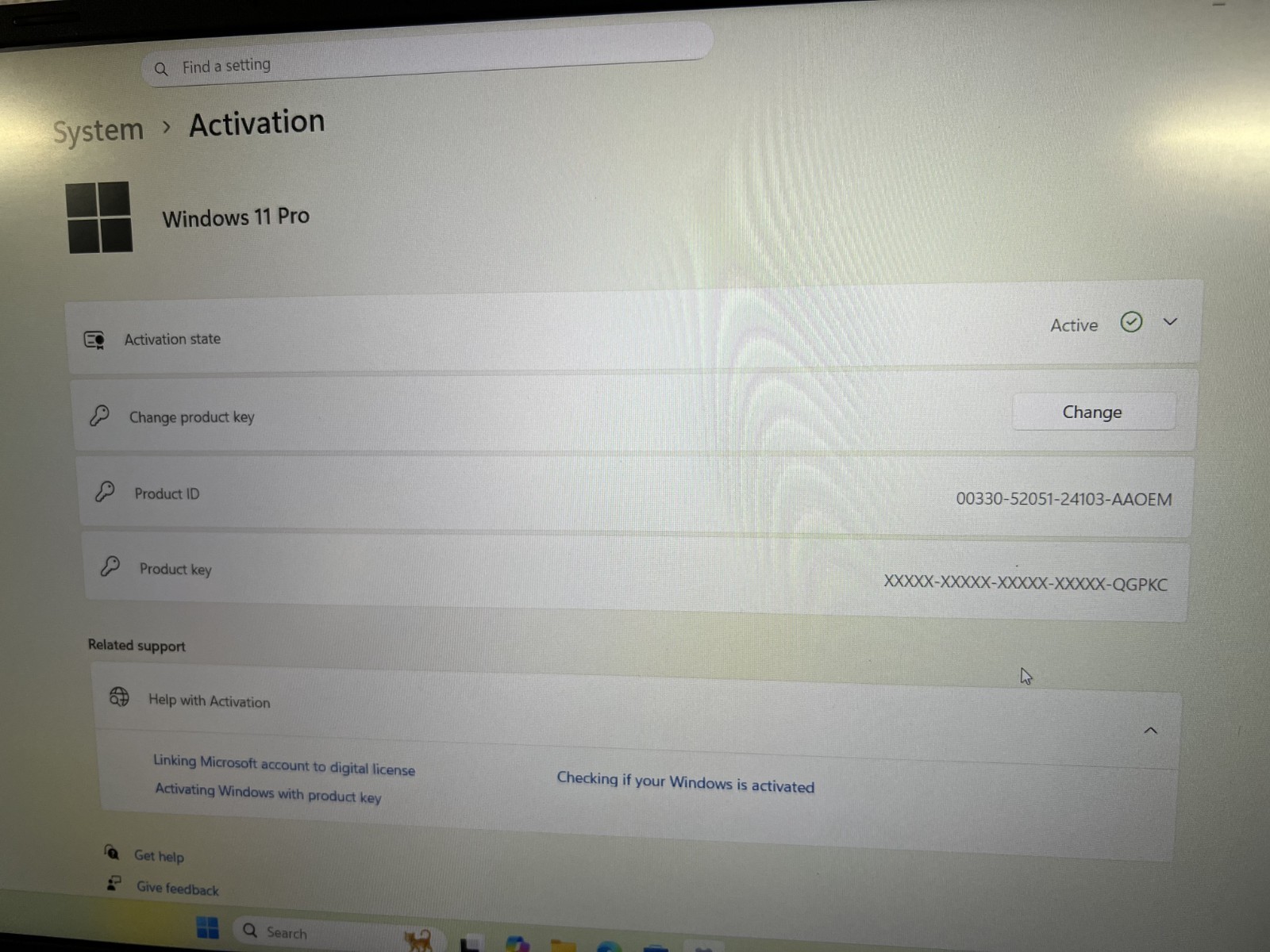Screen dimensions: 1270x952
Task: Click the key icon beside Product ID
Action: point(105,491)
